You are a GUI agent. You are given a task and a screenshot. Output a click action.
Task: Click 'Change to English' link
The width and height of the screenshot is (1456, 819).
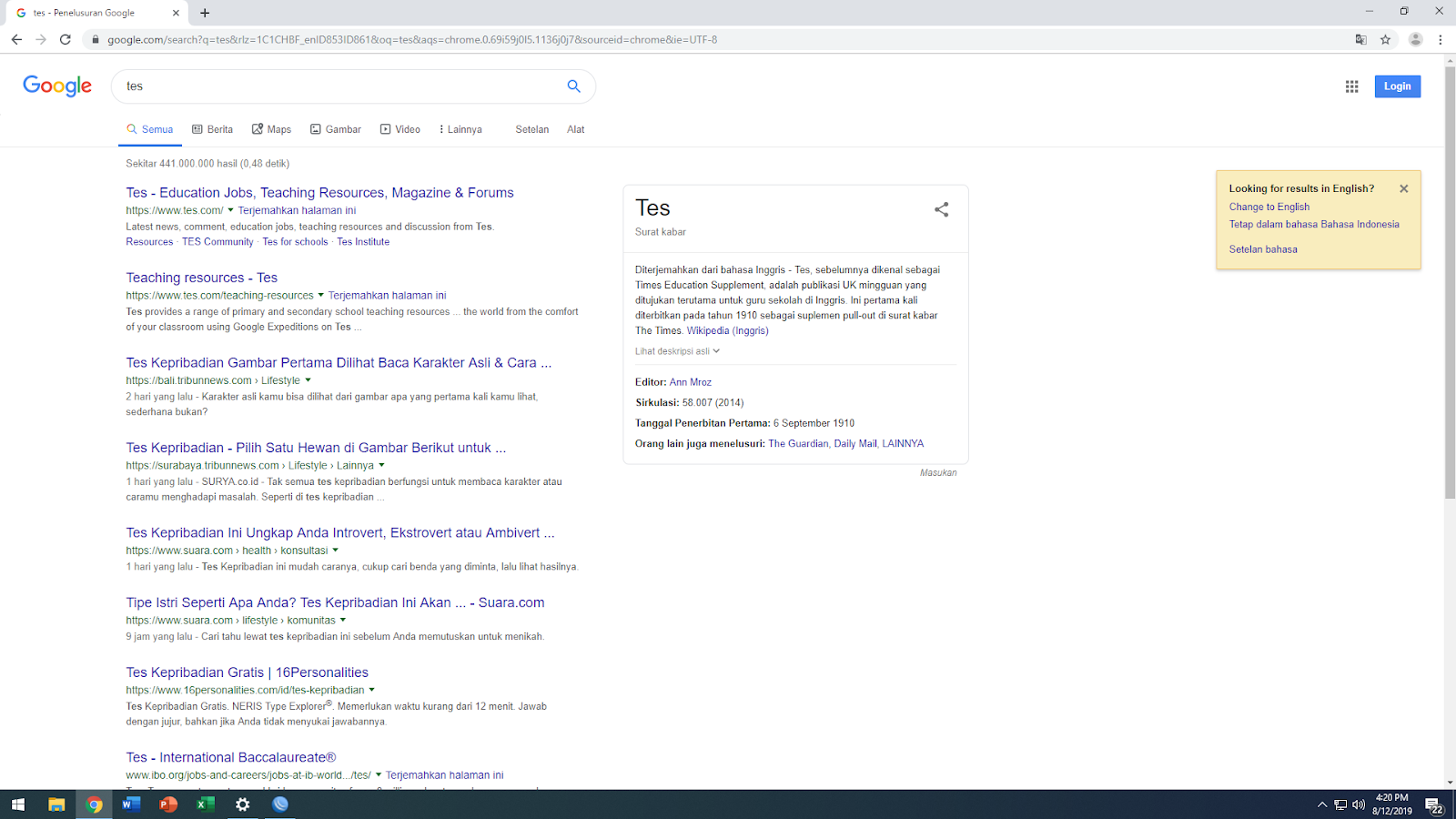tap(1269, 207)
